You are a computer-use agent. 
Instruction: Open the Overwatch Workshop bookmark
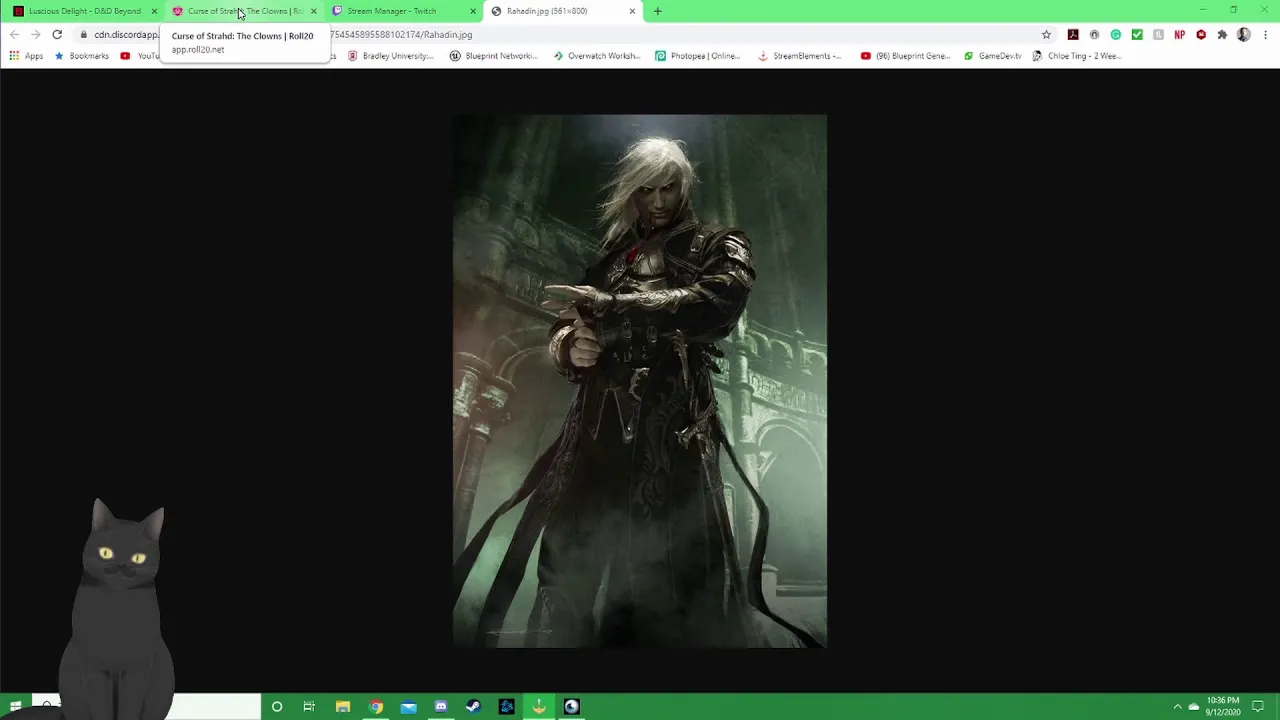[x=597, y=56]
